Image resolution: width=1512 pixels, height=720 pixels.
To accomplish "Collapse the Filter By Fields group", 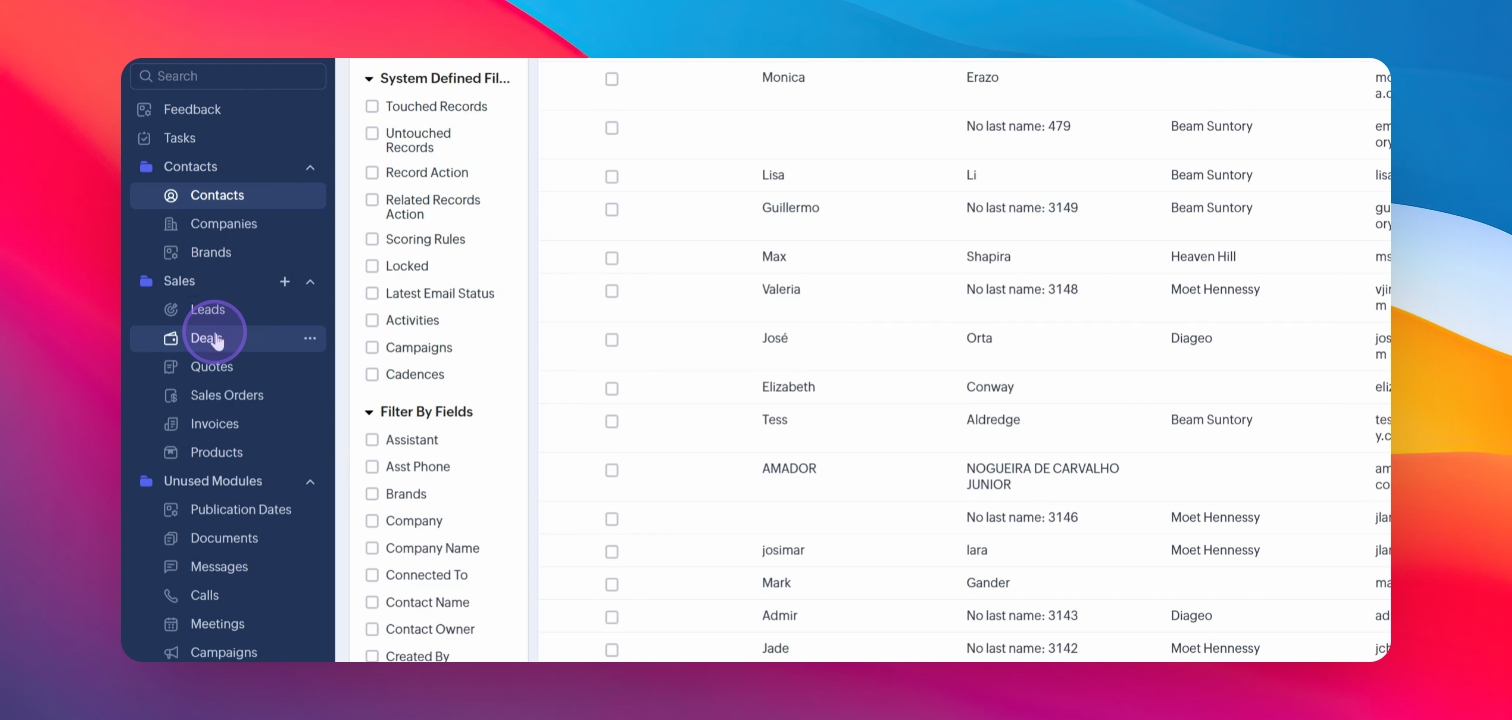I will pyautogui.click(x=369, y=412).
